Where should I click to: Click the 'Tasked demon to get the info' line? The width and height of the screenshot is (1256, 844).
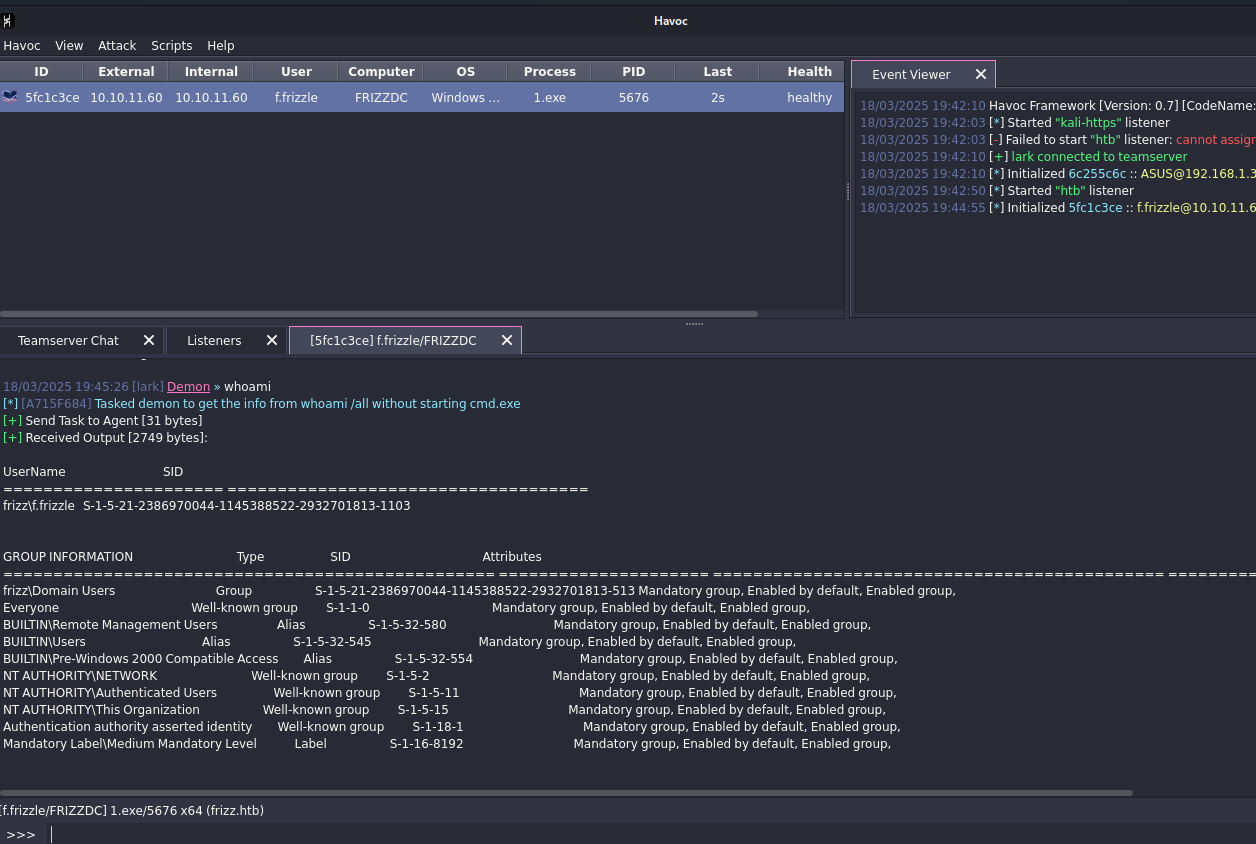261,403
